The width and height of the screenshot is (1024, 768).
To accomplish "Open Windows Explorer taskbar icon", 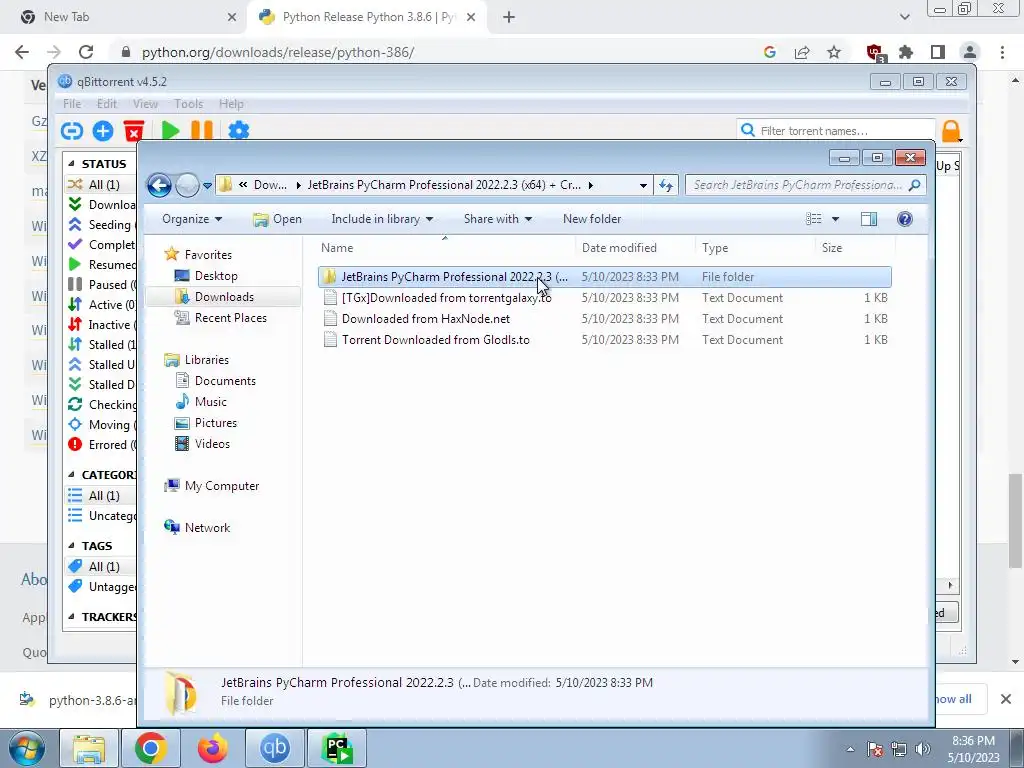I will 89,748.
